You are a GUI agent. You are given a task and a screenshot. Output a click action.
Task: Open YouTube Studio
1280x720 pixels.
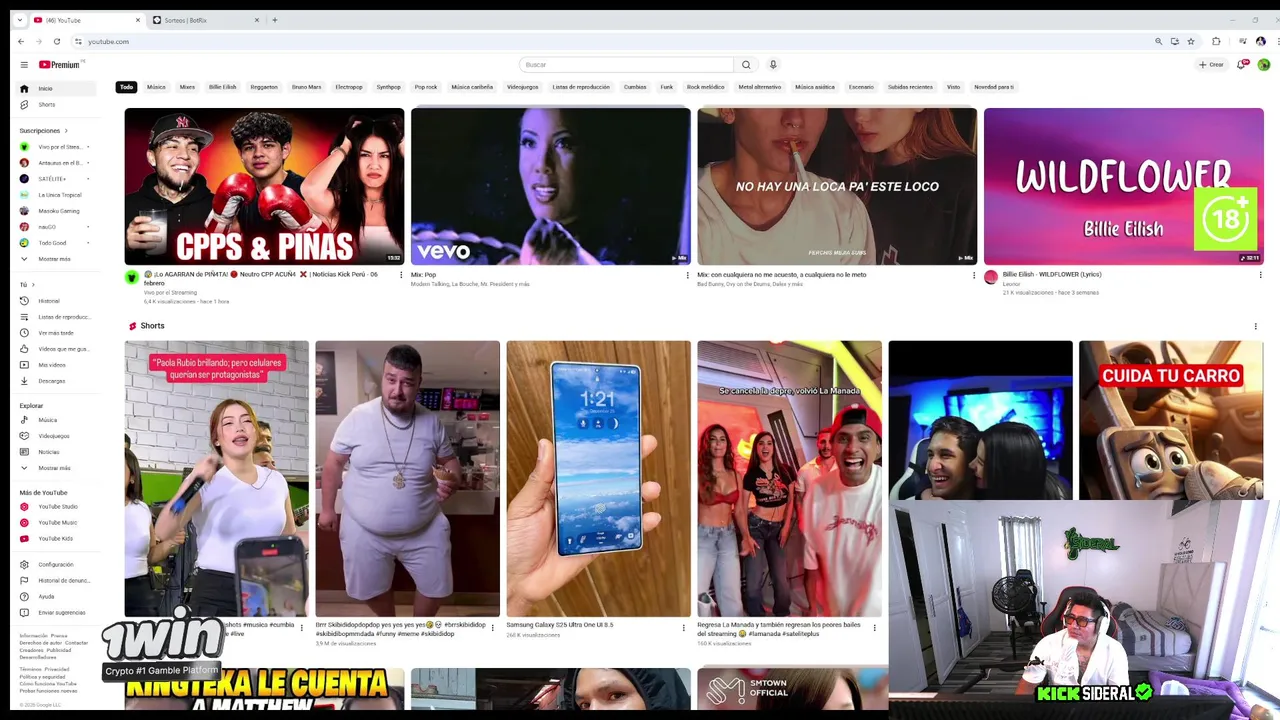click(56, 507)
